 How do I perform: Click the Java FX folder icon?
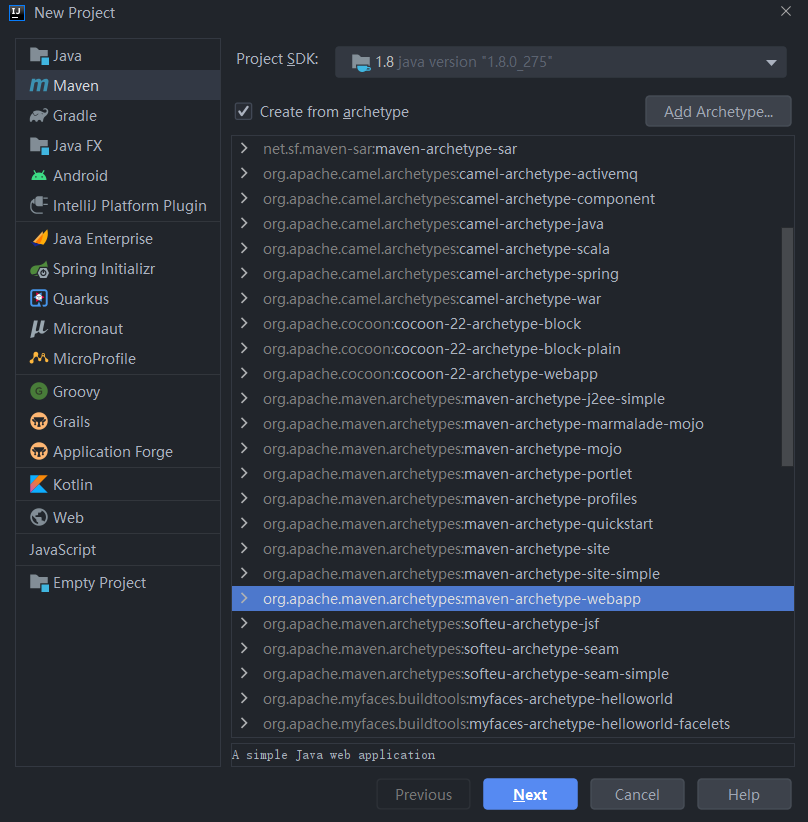point(39,146)
